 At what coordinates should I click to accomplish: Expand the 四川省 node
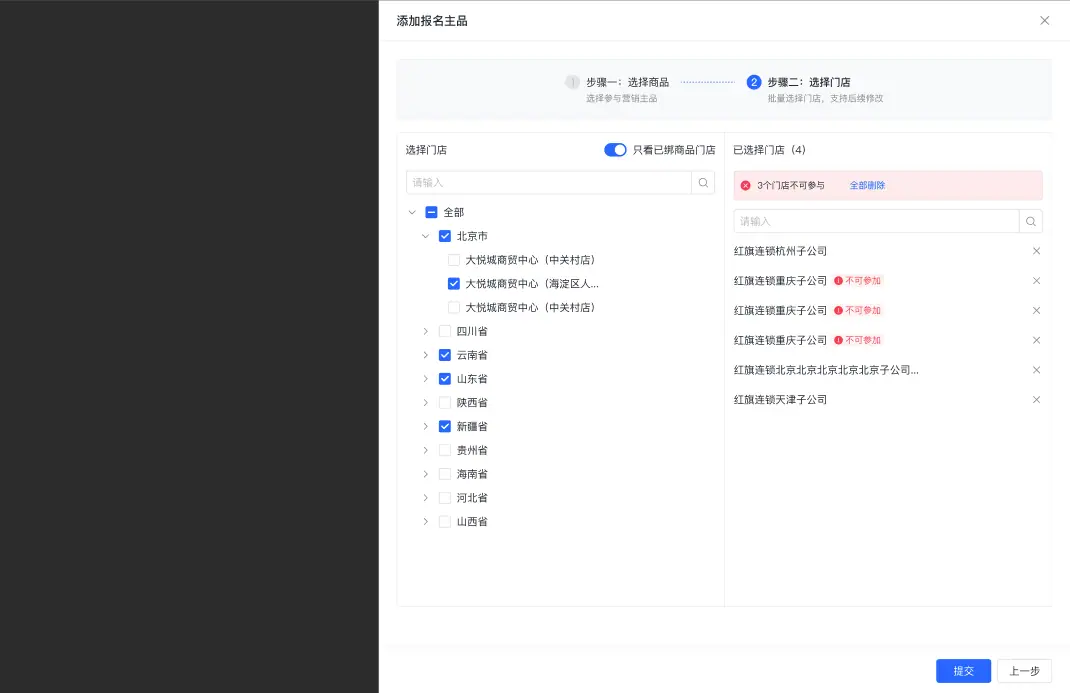426,331
